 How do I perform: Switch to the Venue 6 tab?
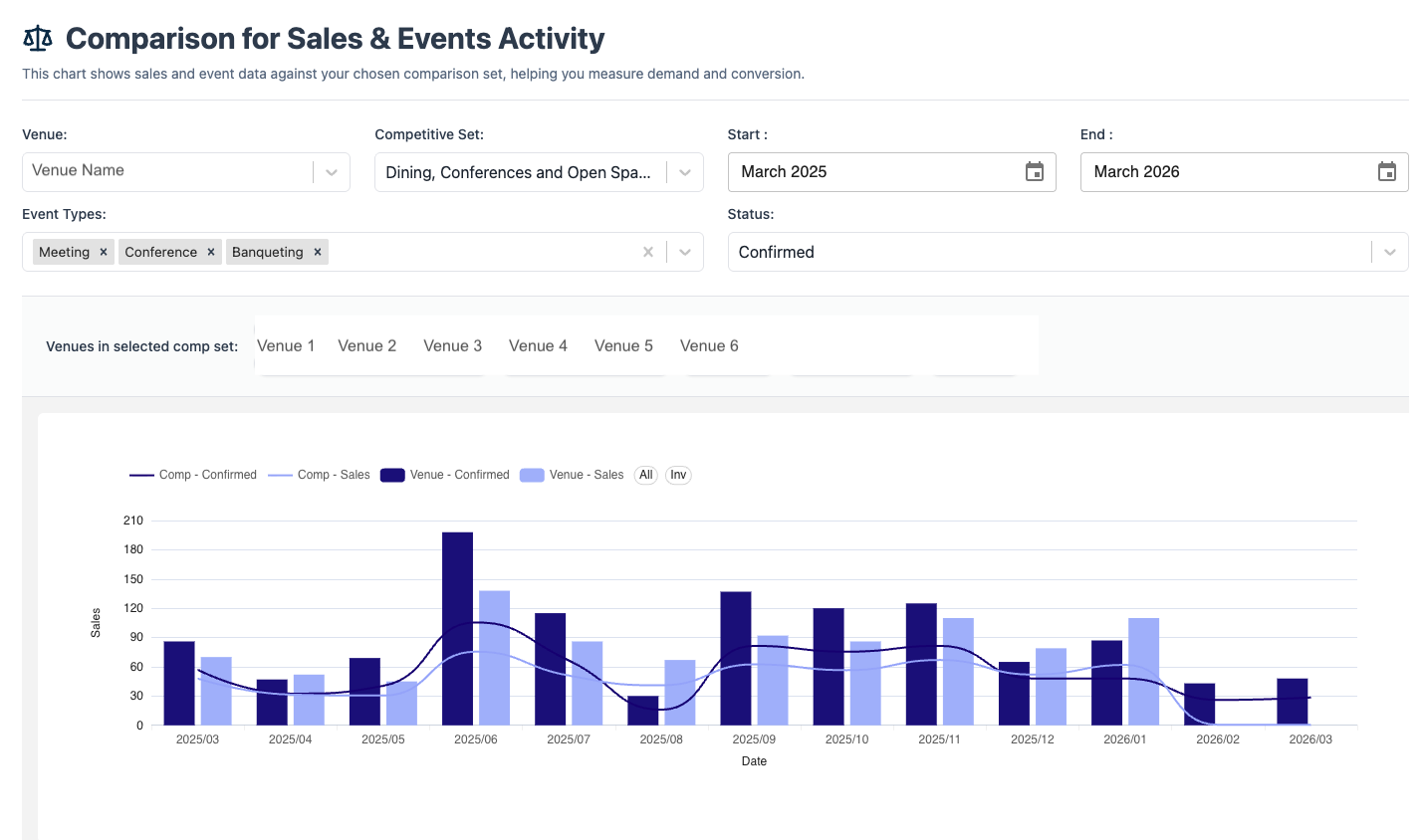(709, 345)
